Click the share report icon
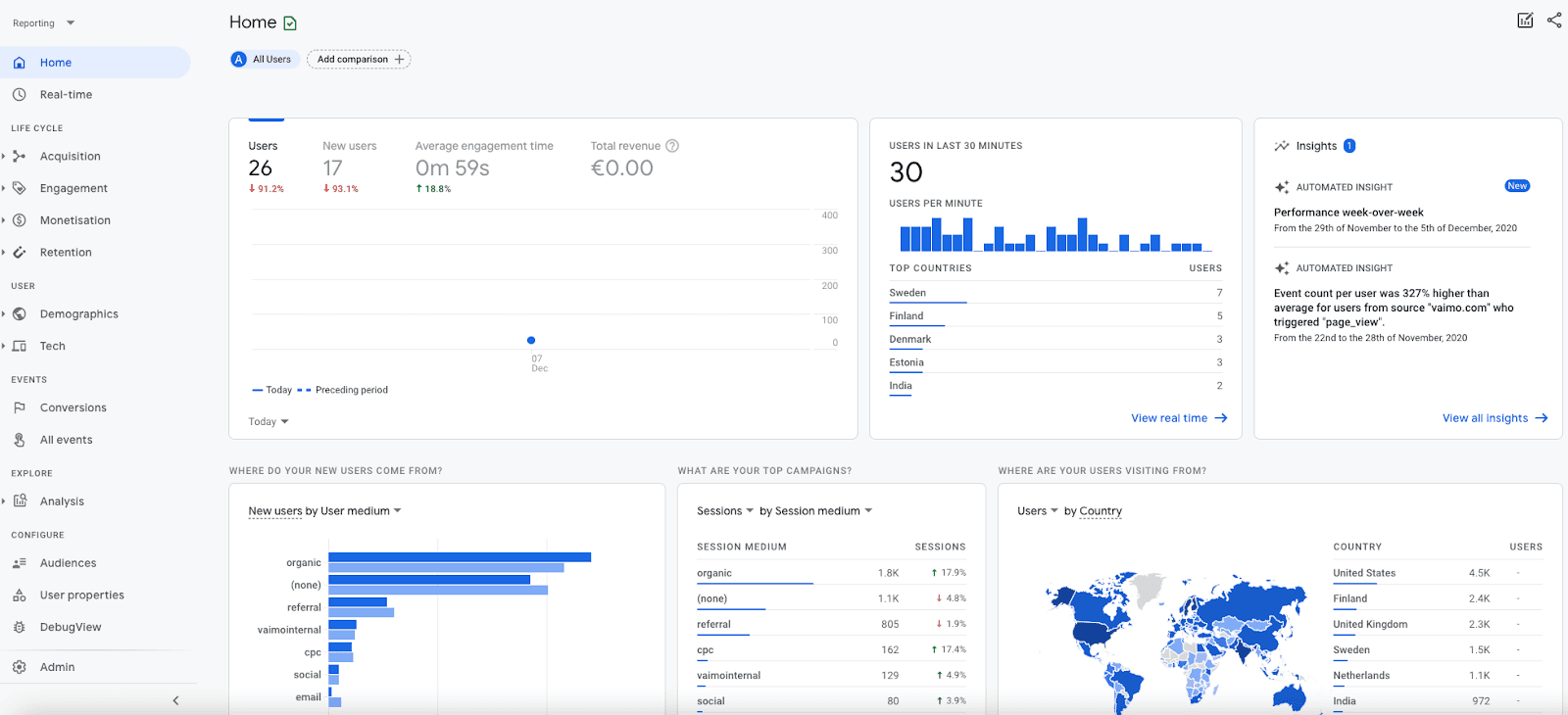This screenshot has height=715, width=1568. click(x=1554, y=21)
